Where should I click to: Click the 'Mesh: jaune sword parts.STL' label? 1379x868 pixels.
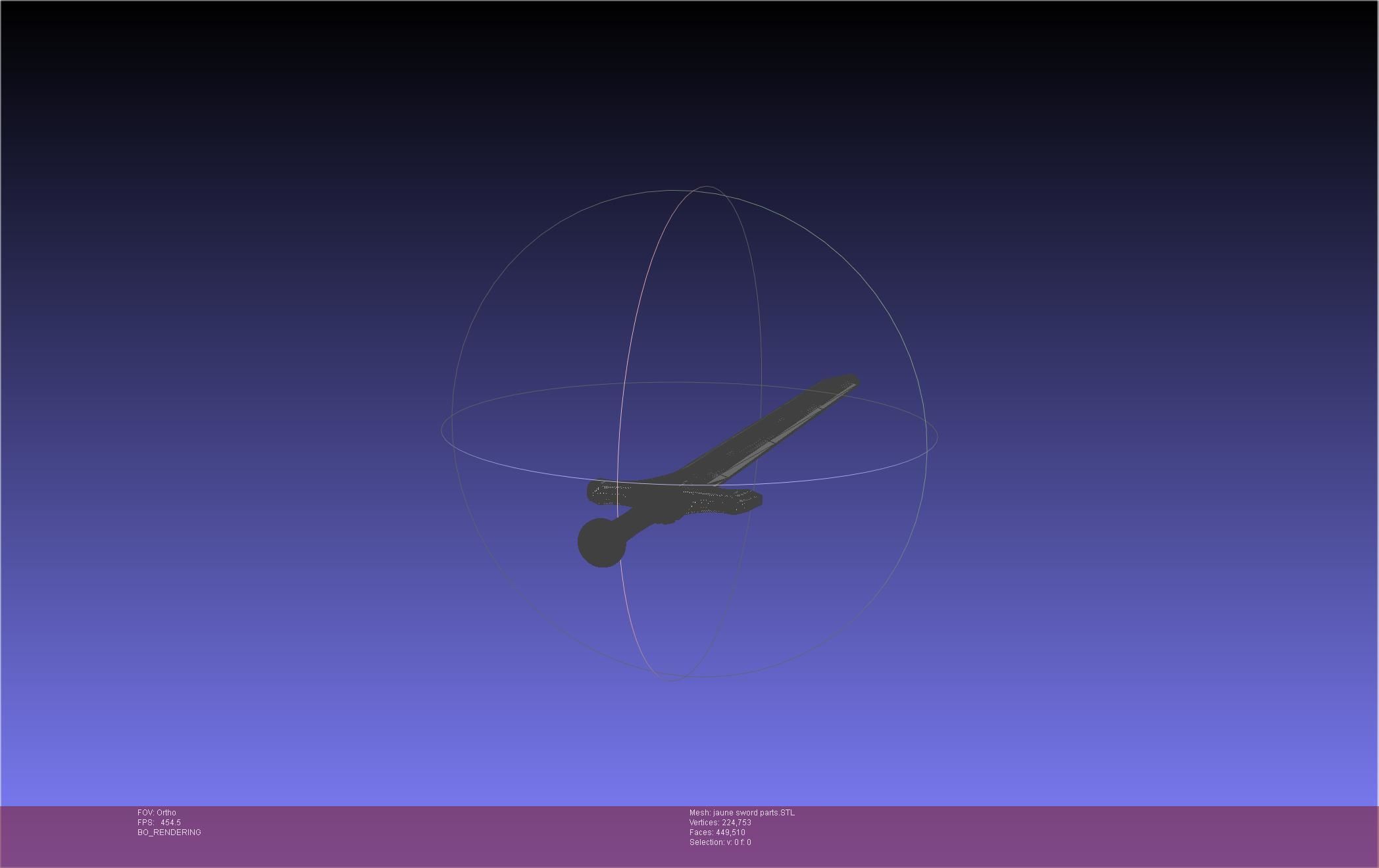tap(741, 813)
